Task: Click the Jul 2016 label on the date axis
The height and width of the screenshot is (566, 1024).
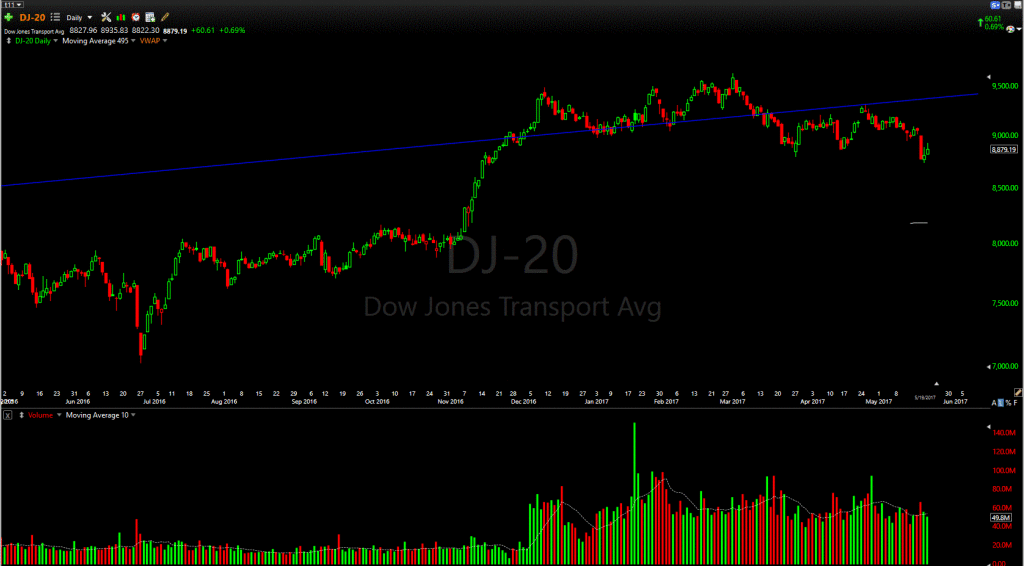Action: coord(155,401)
